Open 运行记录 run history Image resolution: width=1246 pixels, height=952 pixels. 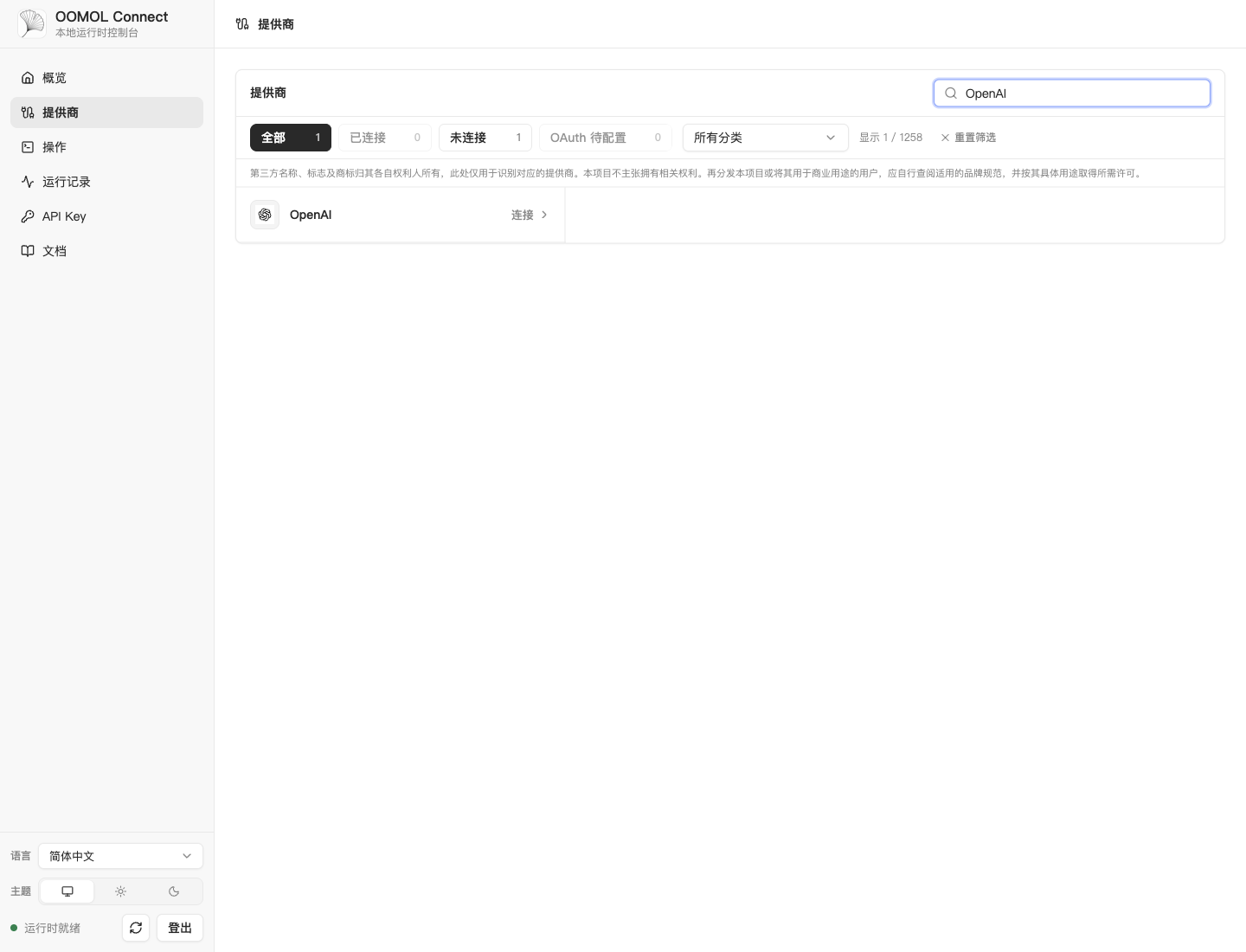pos(106,182)
